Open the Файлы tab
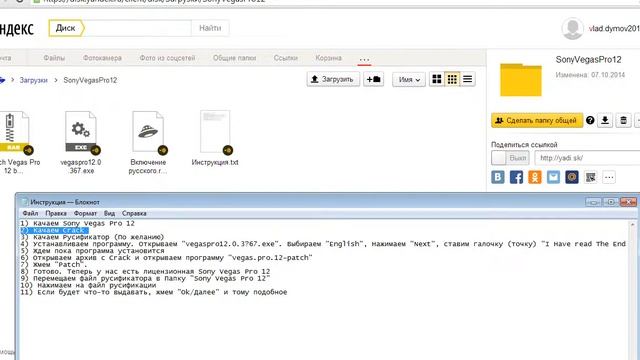Viewport: 640px width, 360px height. 54,58
